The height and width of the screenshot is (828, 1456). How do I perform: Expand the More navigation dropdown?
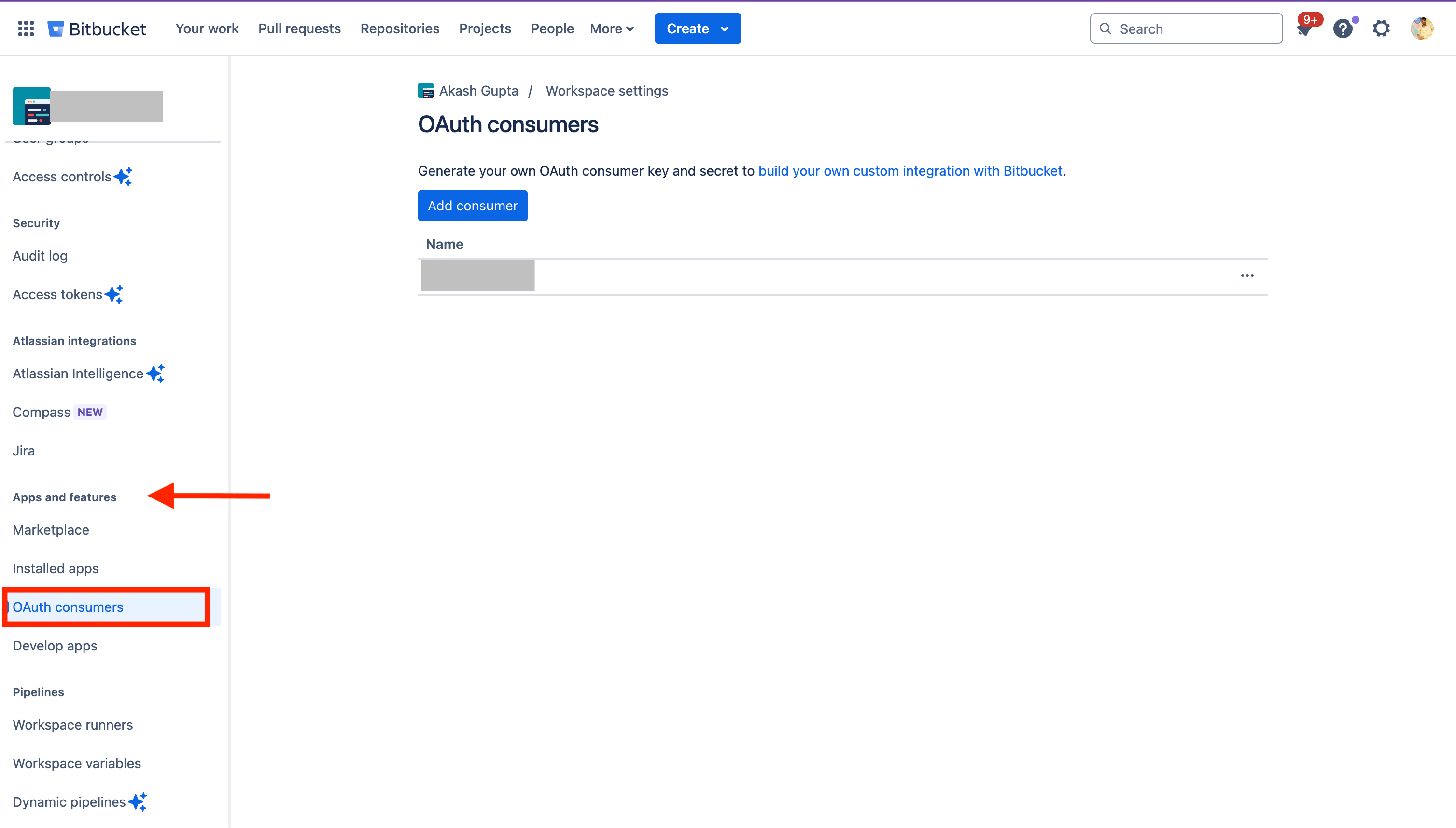point(612,28)
